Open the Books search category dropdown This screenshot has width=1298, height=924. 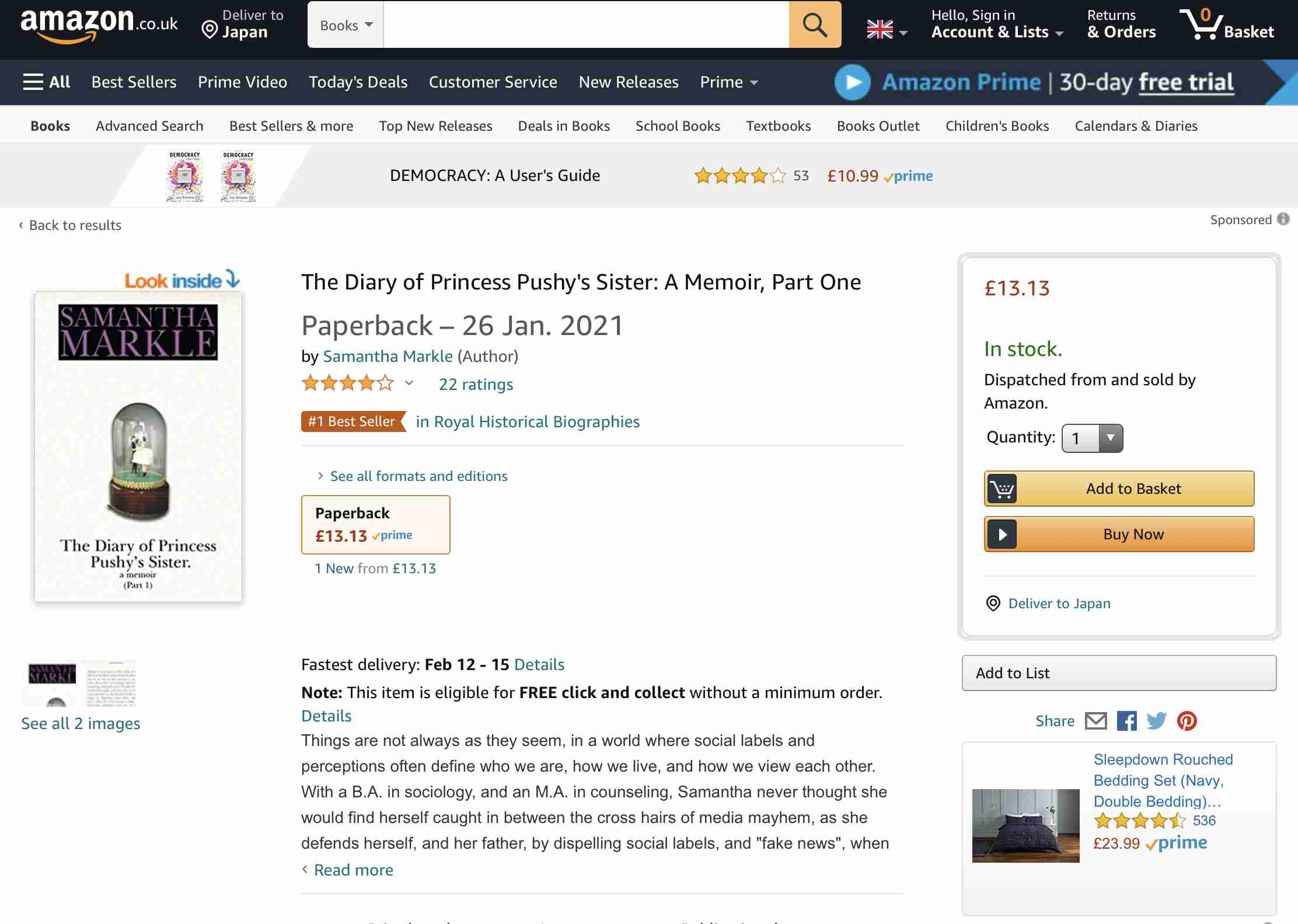346,25
